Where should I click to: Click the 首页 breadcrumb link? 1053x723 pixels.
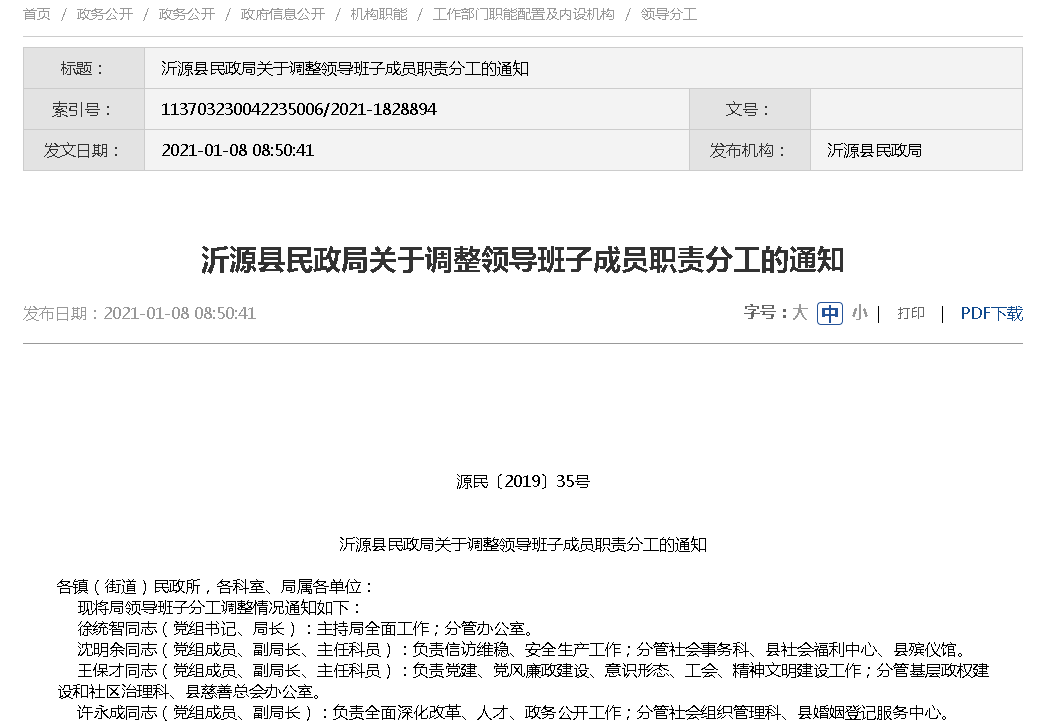point(37,15)
